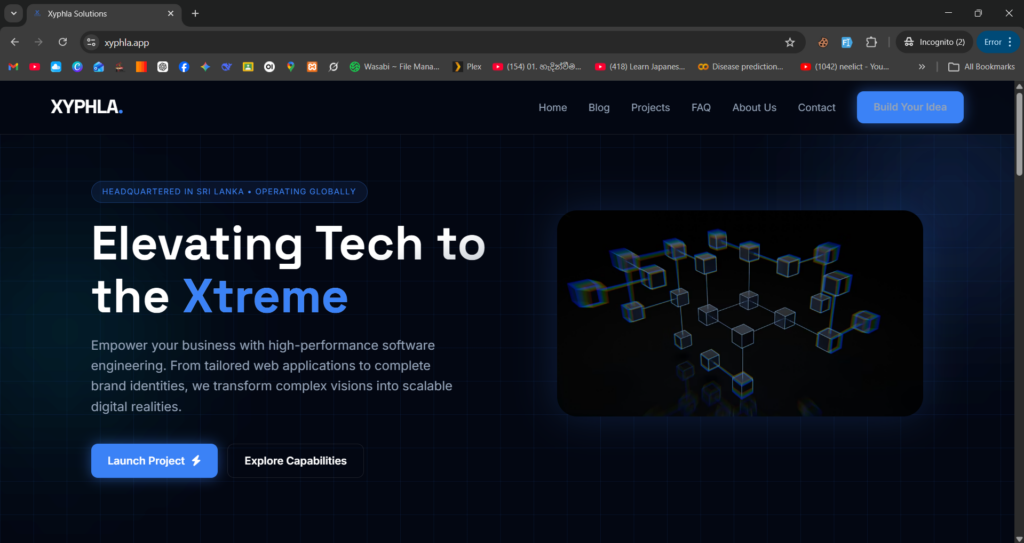1024x543 pixels.
Task: Click the Launch Project button
Action: (154, 461)
